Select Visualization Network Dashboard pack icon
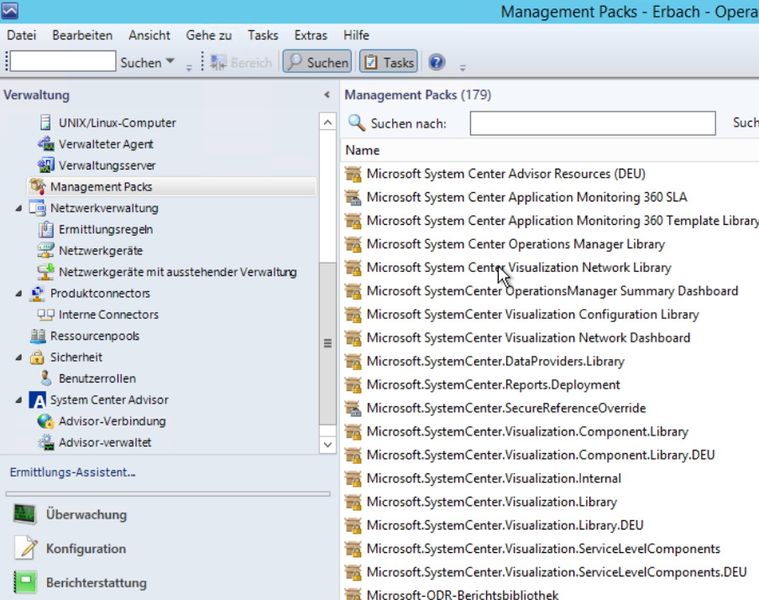 click(x=353, y=338)
